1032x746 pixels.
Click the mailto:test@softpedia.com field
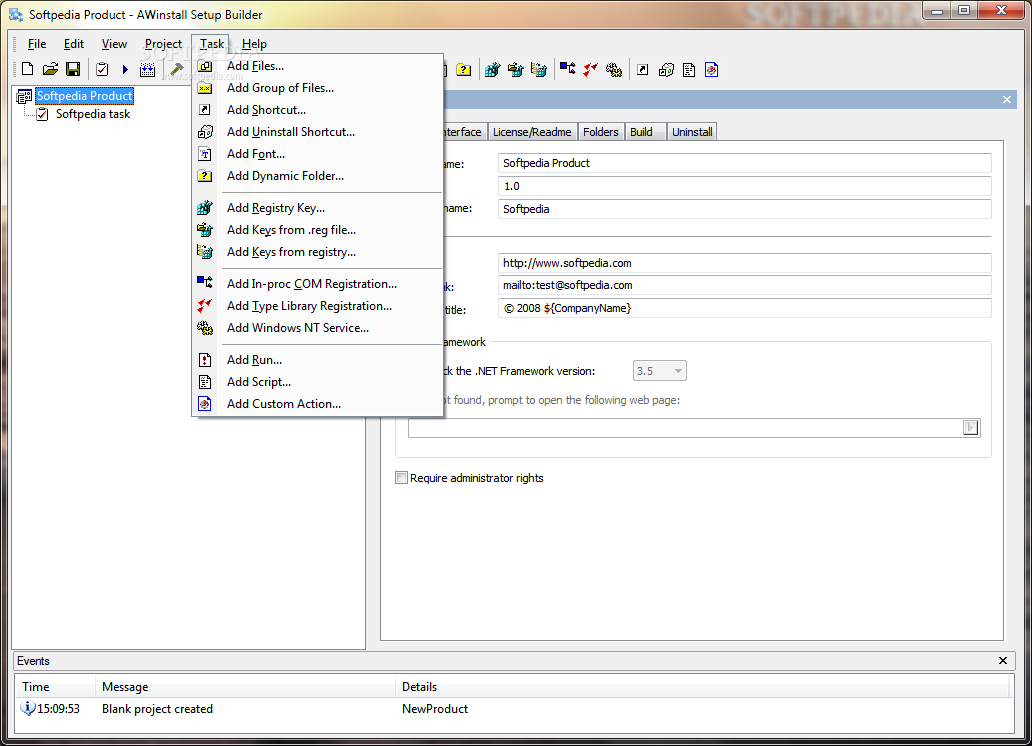(744, 285)
